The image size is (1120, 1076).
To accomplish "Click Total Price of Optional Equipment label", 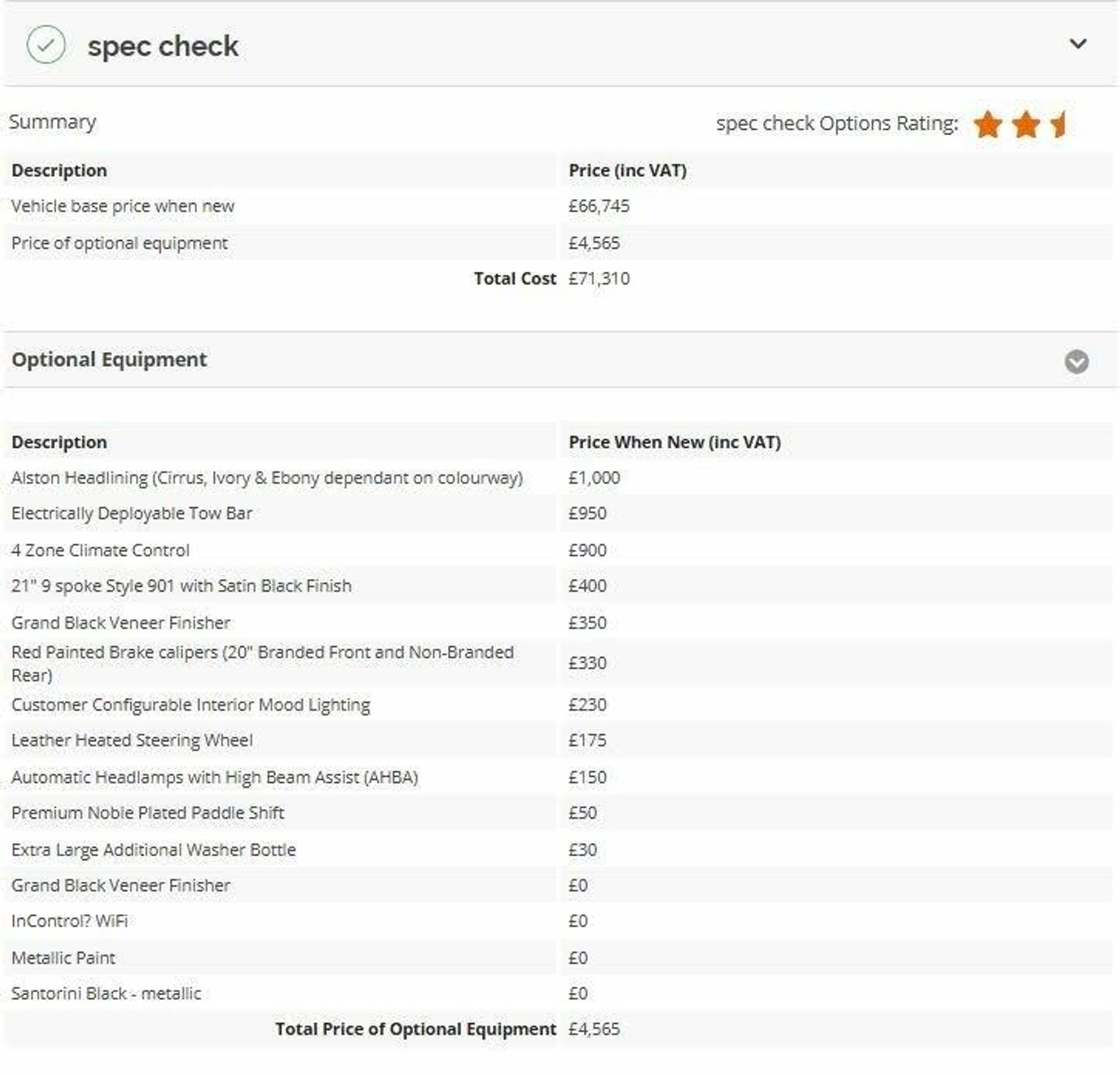I will pyautogui.click(x=415, y=1029).
